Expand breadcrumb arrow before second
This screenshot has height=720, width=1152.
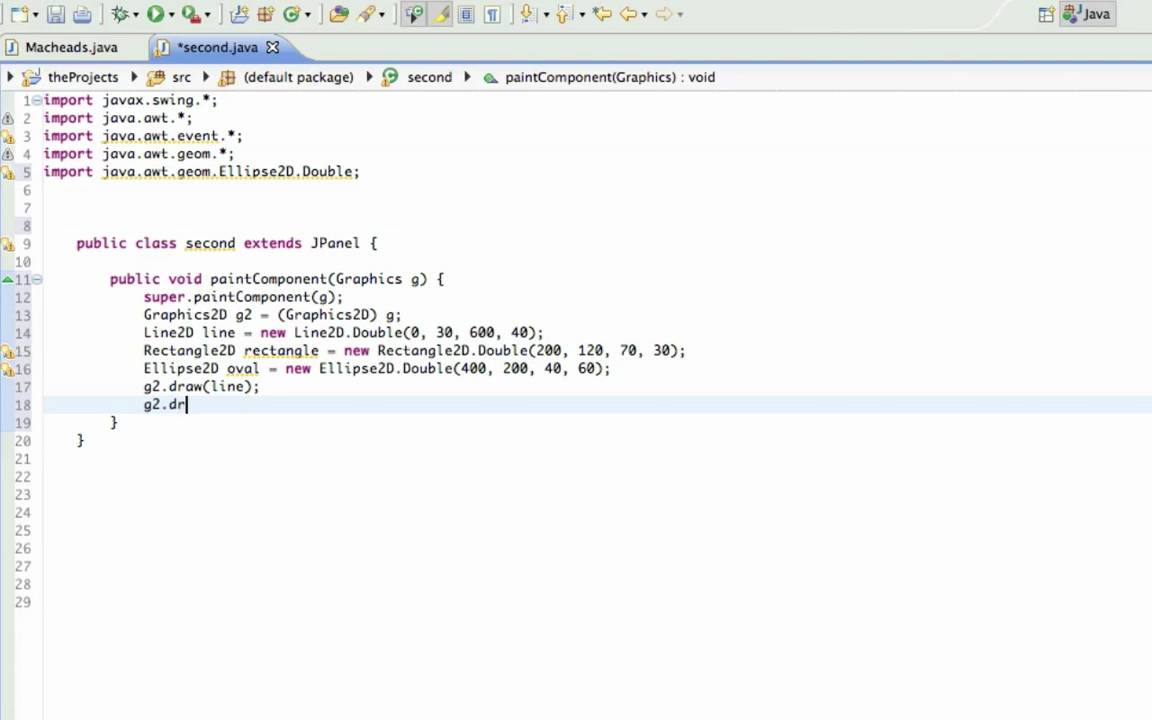click(370, 76)
